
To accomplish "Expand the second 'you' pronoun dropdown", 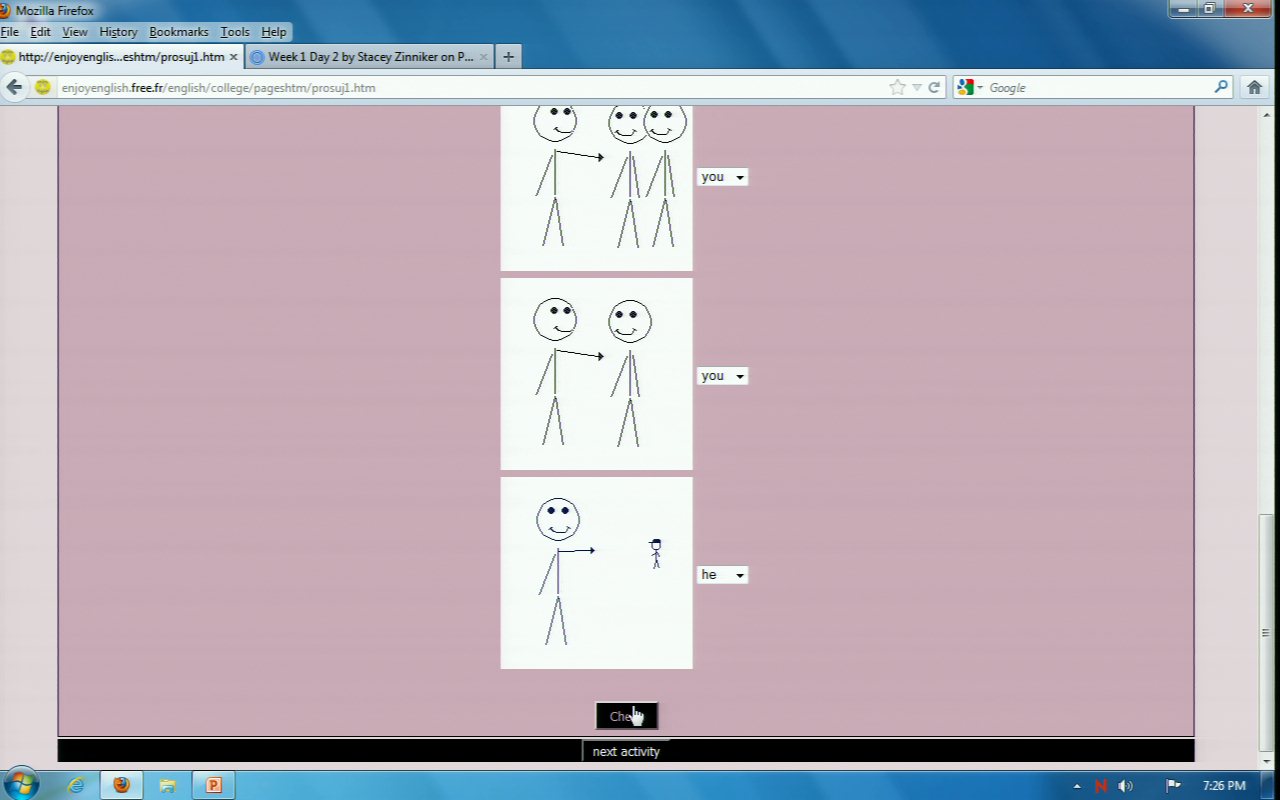I will click(722, 376).
